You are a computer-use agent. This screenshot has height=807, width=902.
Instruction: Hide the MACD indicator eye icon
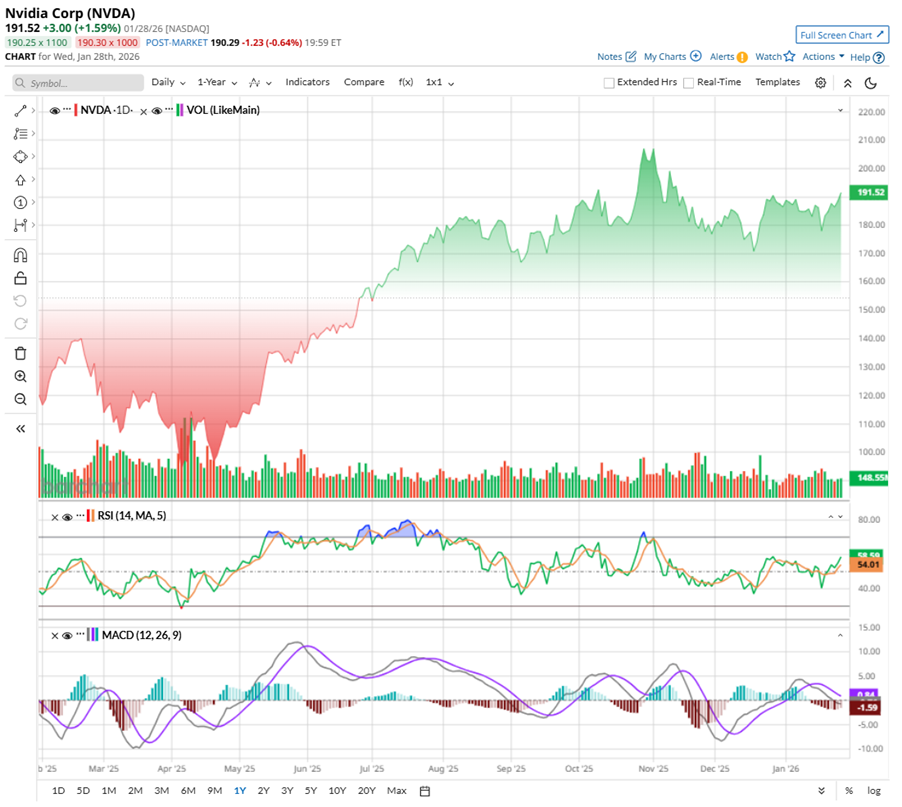[67, 636]
